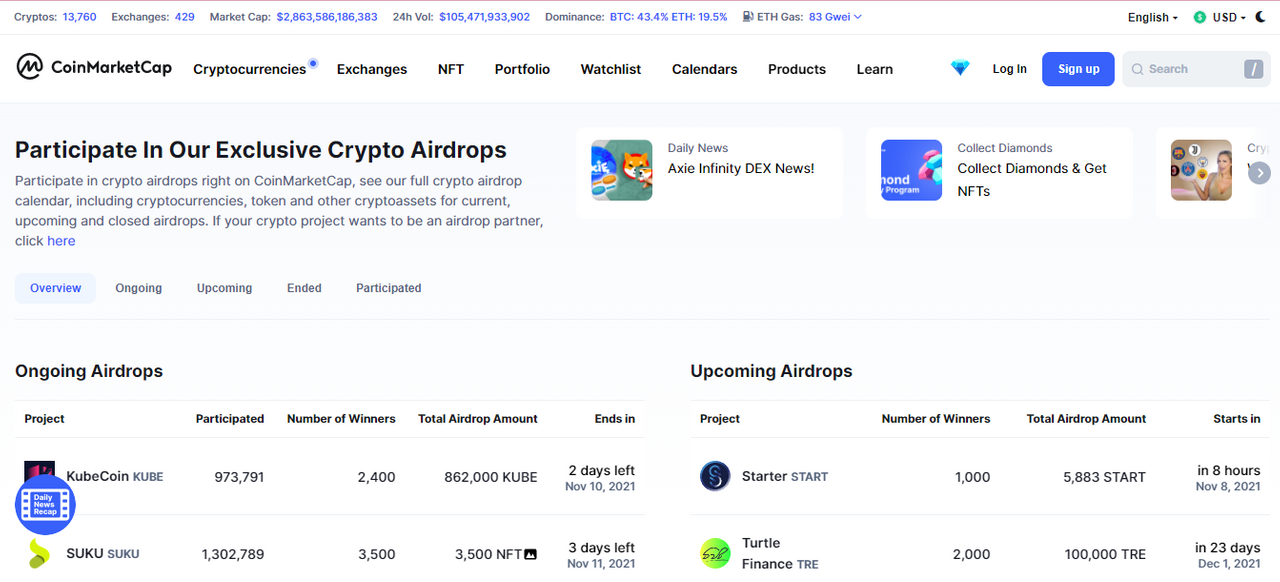Click the 'Starts in' column header
The width and height of the screenshot is (1280, 582).
[1237, 419]
